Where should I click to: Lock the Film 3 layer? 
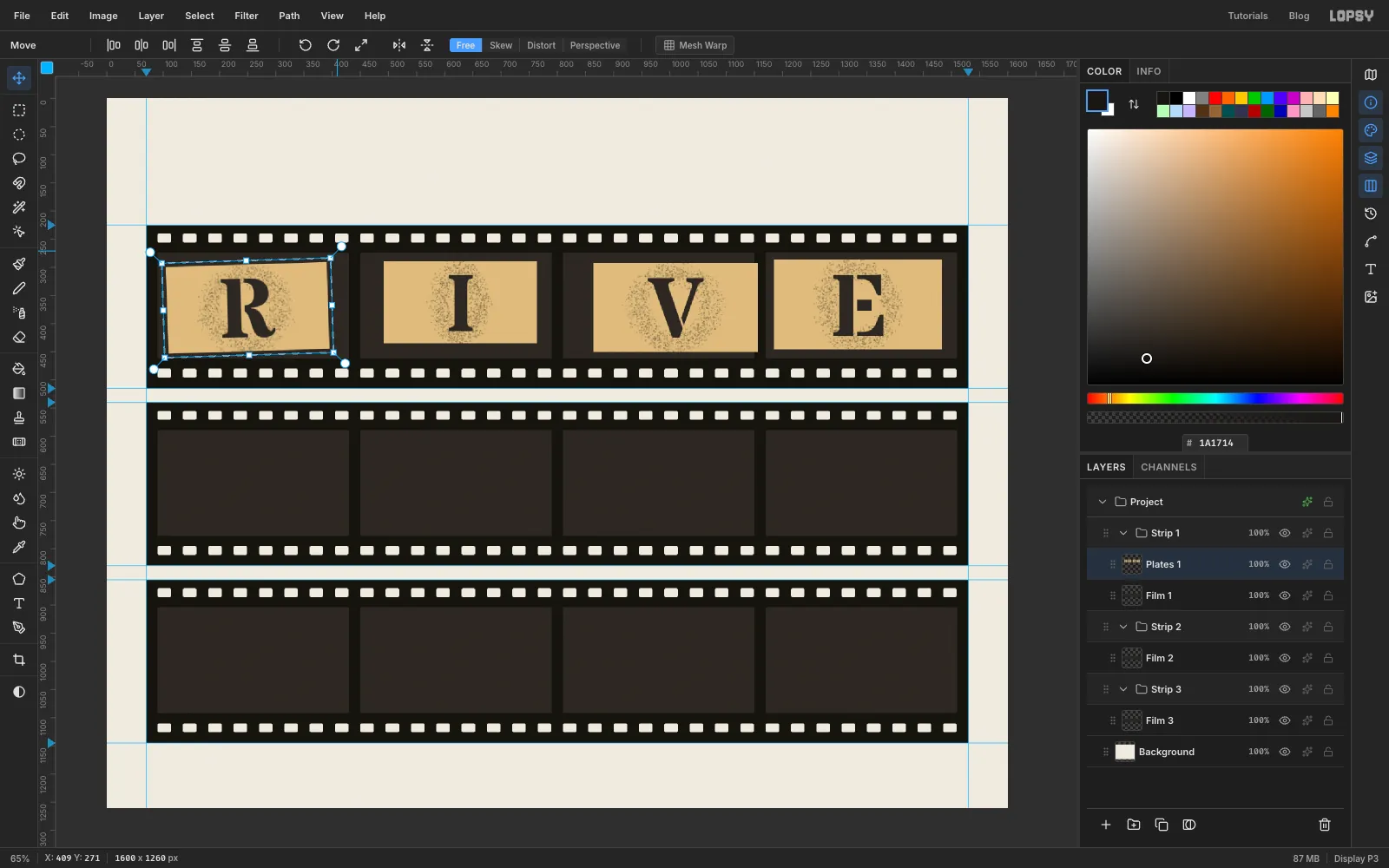coord(1328,720)
